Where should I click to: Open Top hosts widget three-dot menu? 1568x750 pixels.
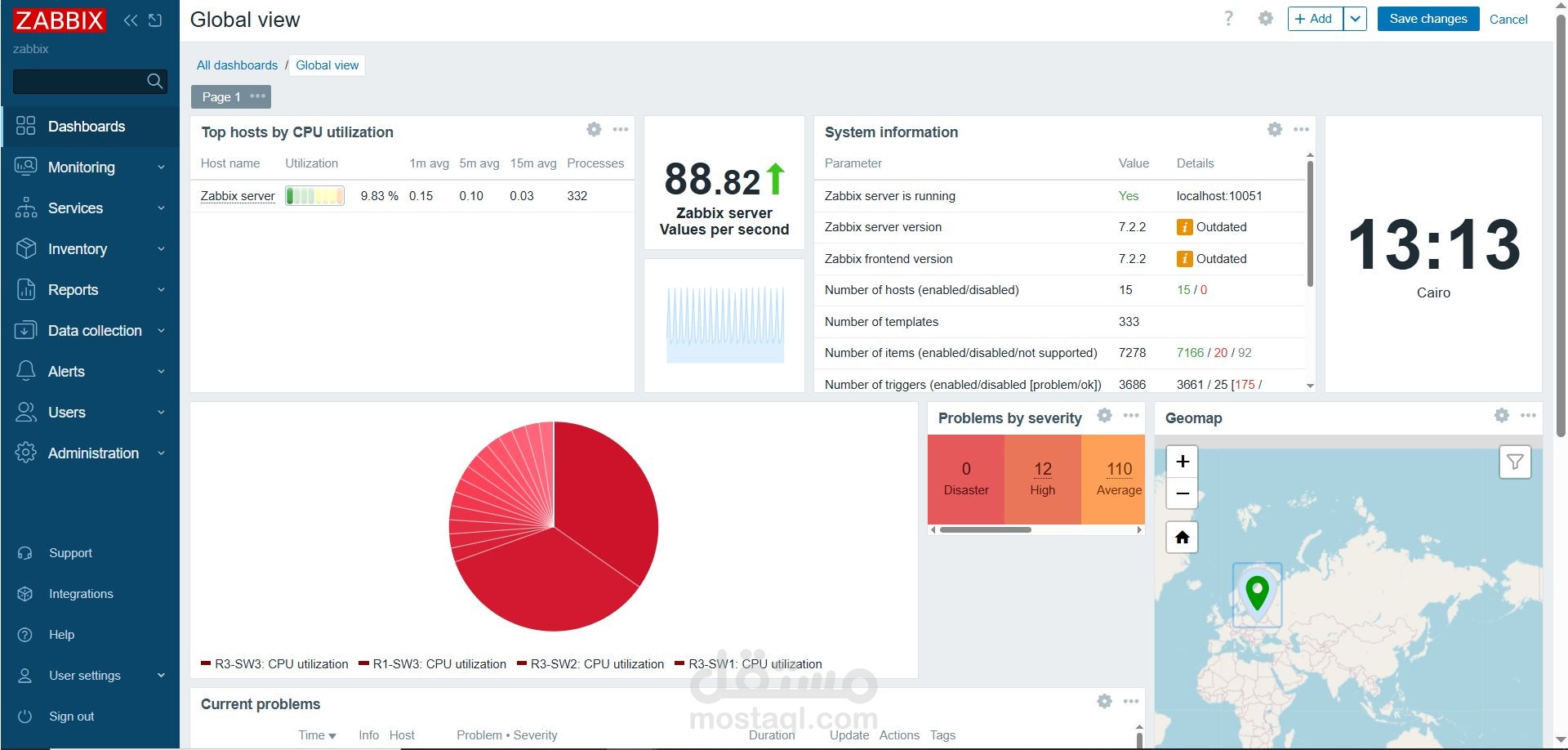point(621,129)
